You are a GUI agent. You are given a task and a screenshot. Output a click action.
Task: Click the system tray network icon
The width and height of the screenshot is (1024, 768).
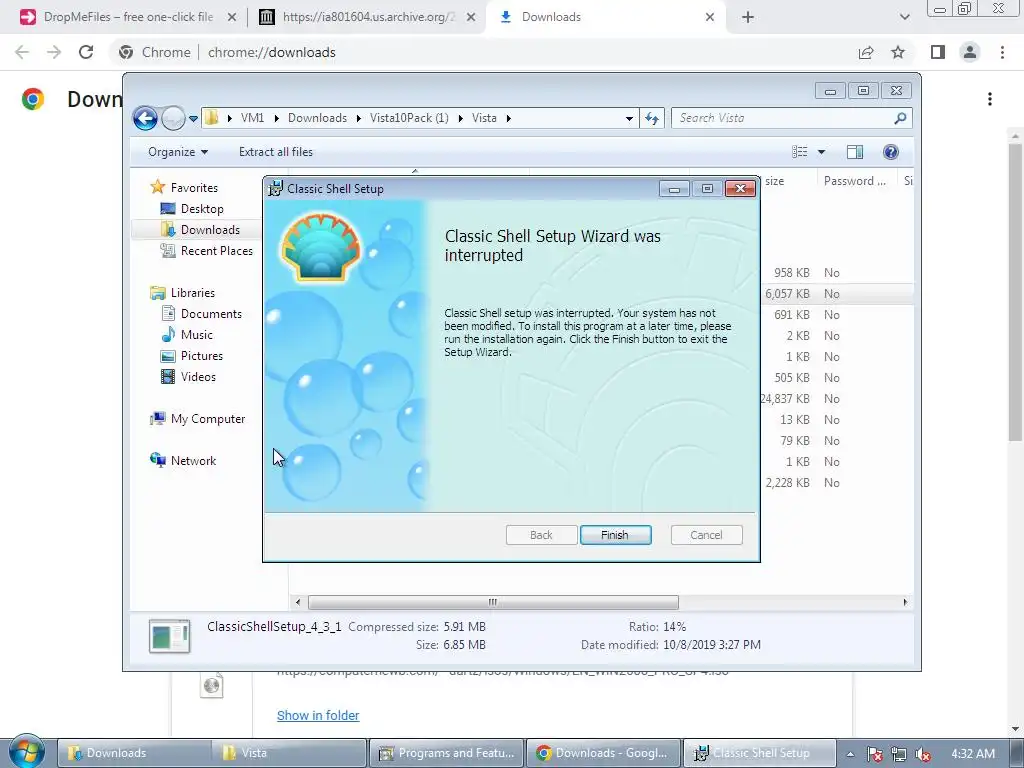899,754
